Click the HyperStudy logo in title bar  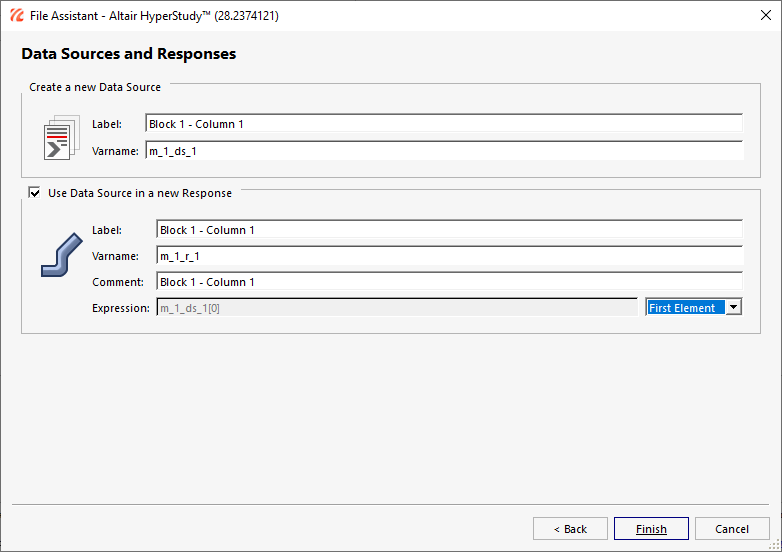(17, 15)
